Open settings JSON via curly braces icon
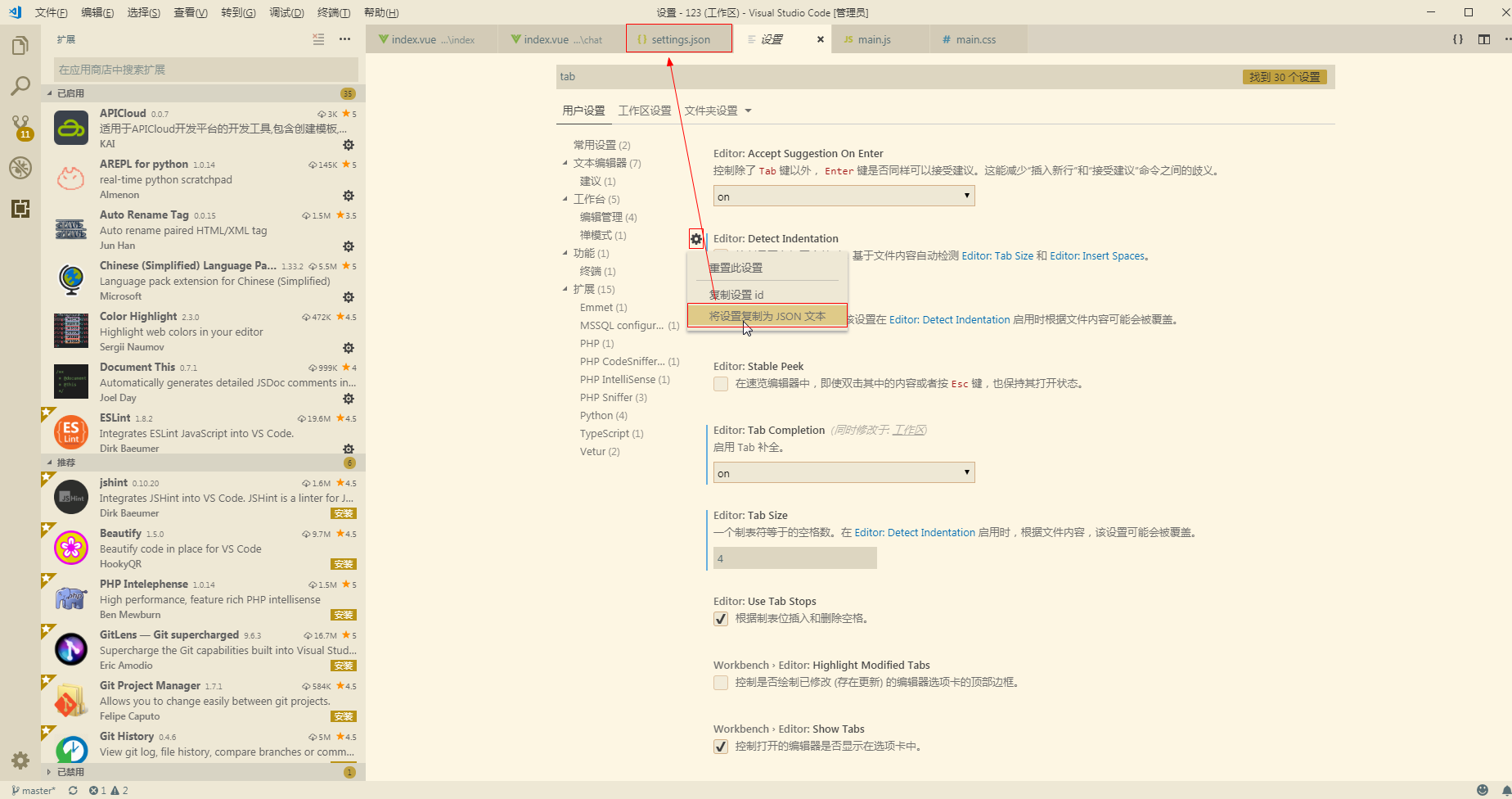Image resolution: width=1512 pixels, height=799 pixels. pyautogui.click(x=1458, y=39)
